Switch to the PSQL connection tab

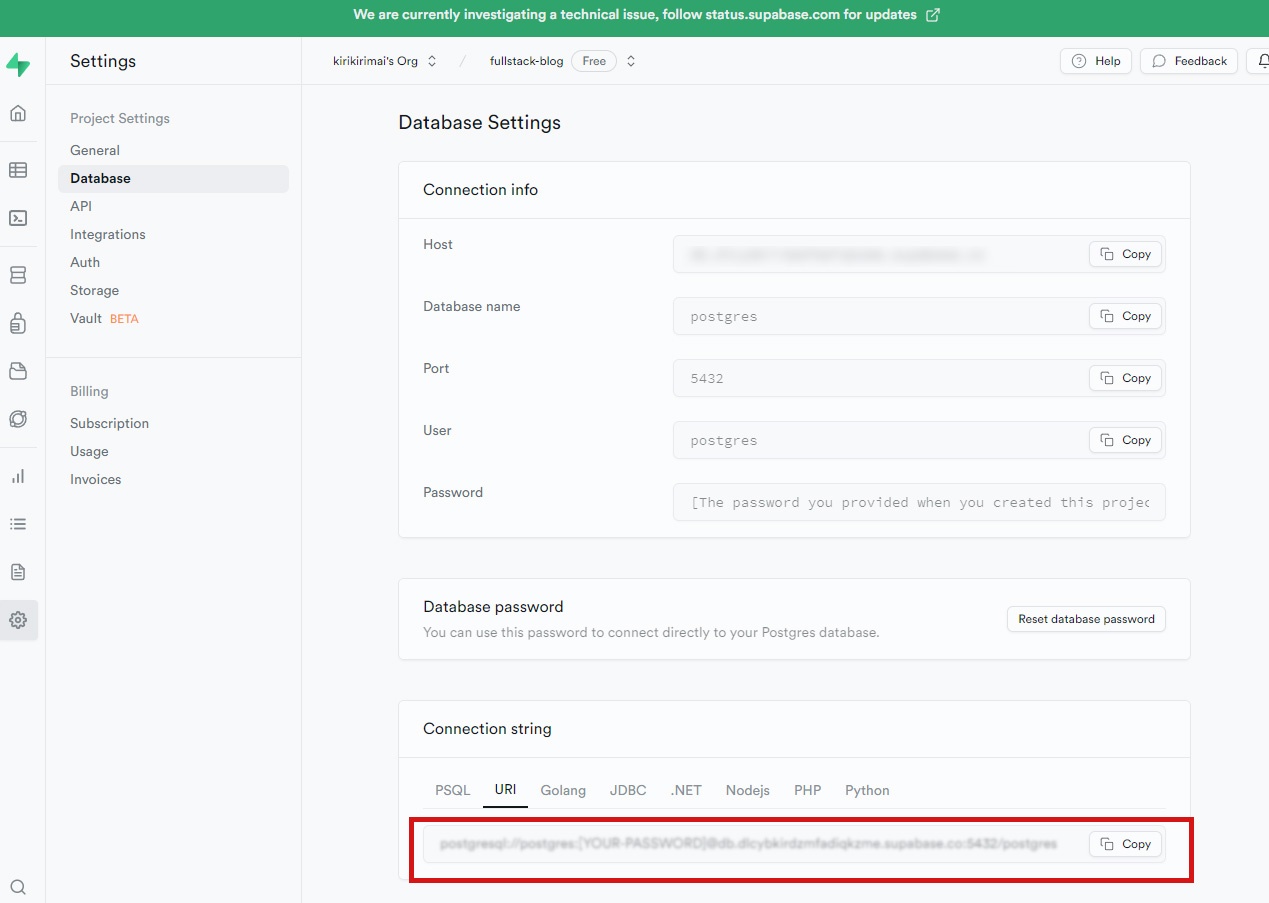coord(452,790)
